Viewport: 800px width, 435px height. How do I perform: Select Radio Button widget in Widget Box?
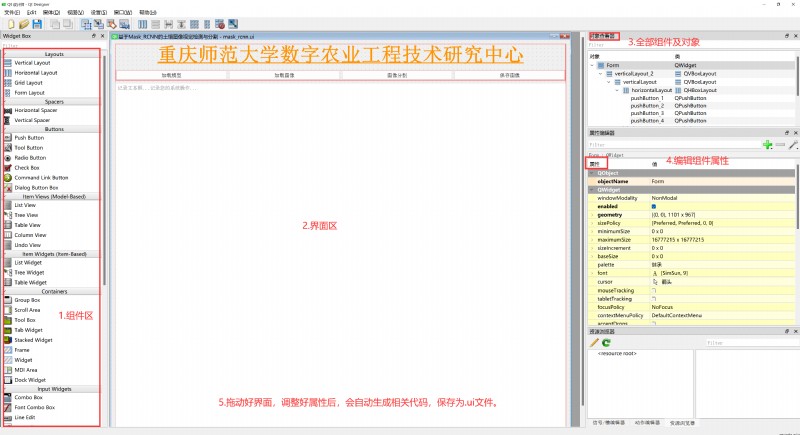coord(30,158)
